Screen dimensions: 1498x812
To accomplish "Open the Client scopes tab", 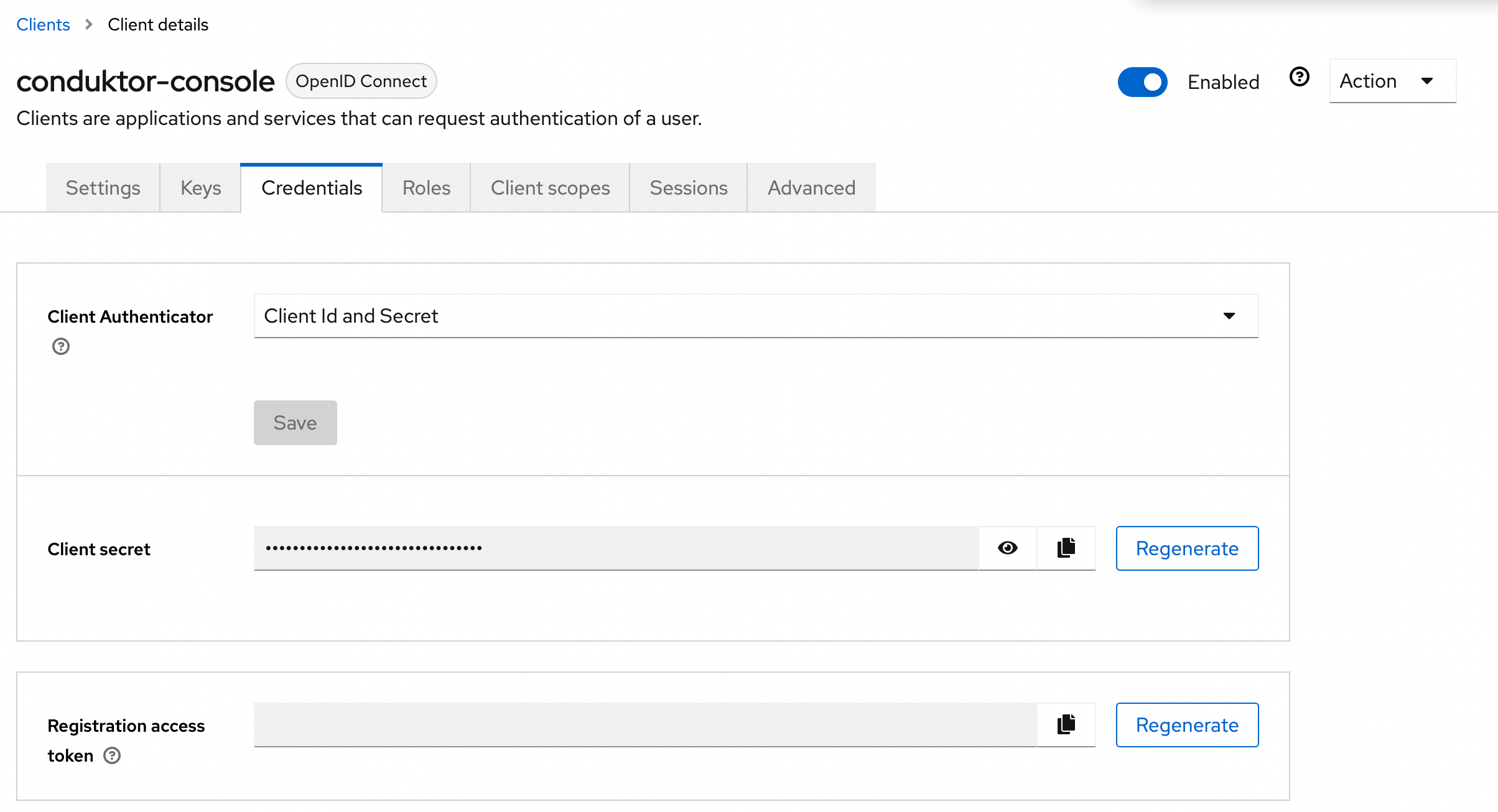I will point(550,188).
